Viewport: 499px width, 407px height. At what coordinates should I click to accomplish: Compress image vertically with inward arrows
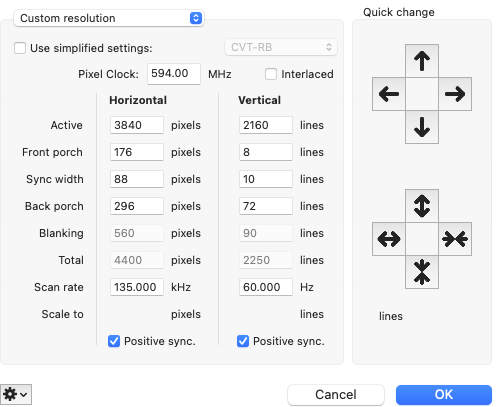[x=422, y=272]
